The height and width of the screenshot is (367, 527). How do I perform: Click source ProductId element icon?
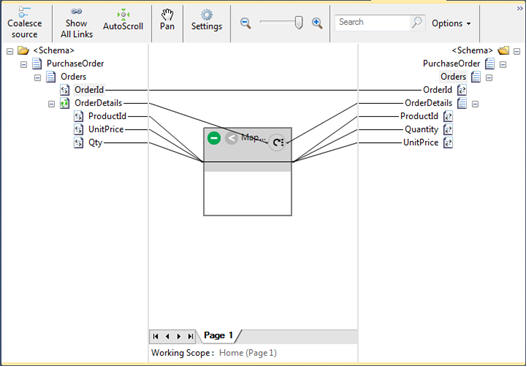[x=78, y=116]
